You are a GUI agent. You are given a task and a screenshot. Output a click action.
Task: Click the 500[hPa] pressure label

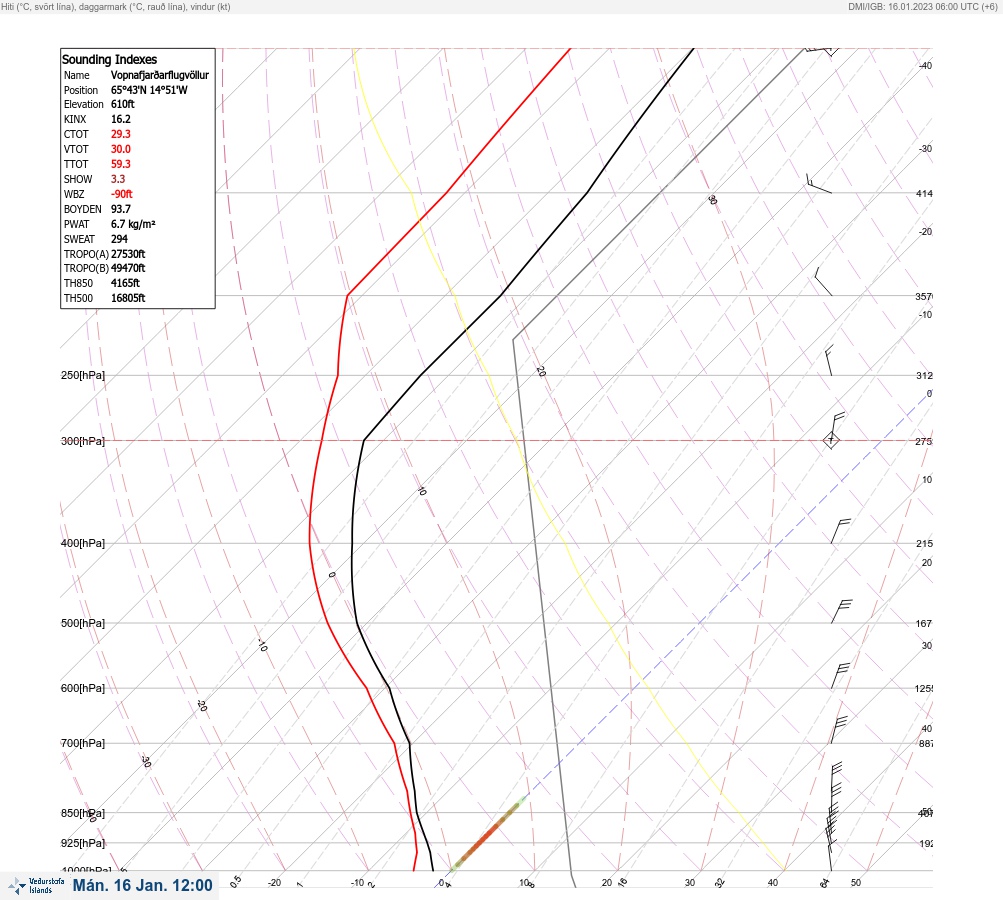pos(83,623)
